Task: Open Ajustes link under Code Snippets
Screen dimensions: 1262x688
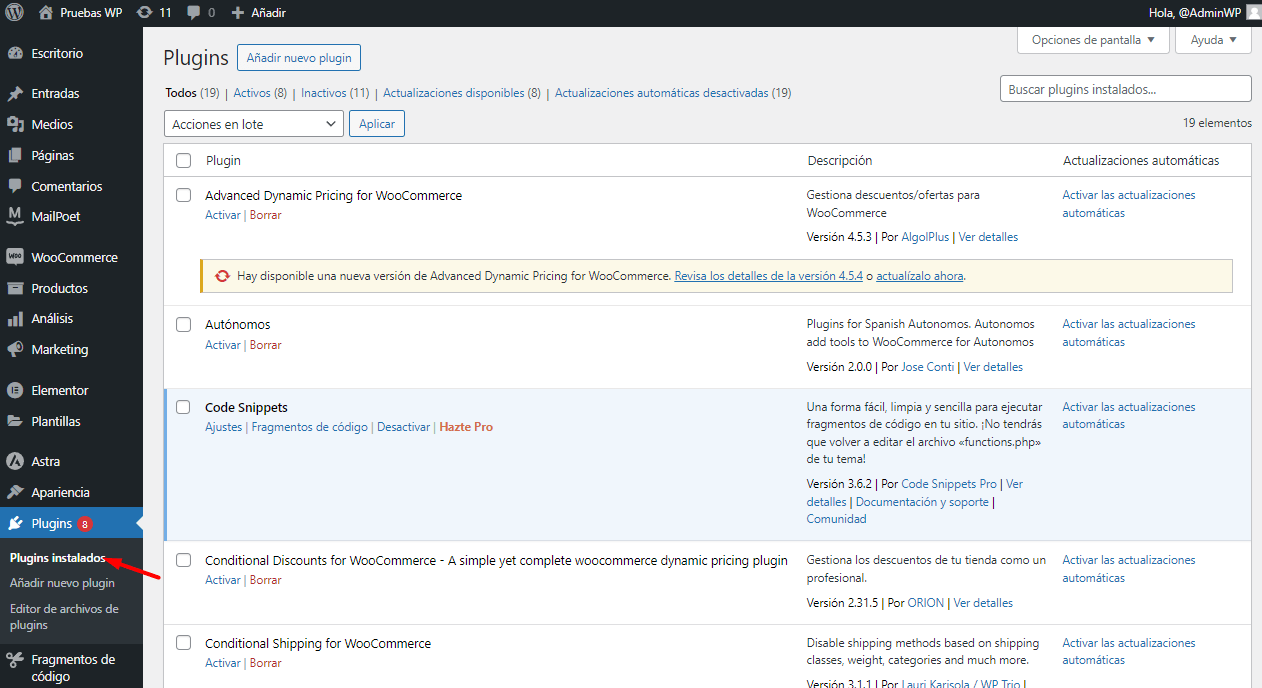Action: coord(224,427)
